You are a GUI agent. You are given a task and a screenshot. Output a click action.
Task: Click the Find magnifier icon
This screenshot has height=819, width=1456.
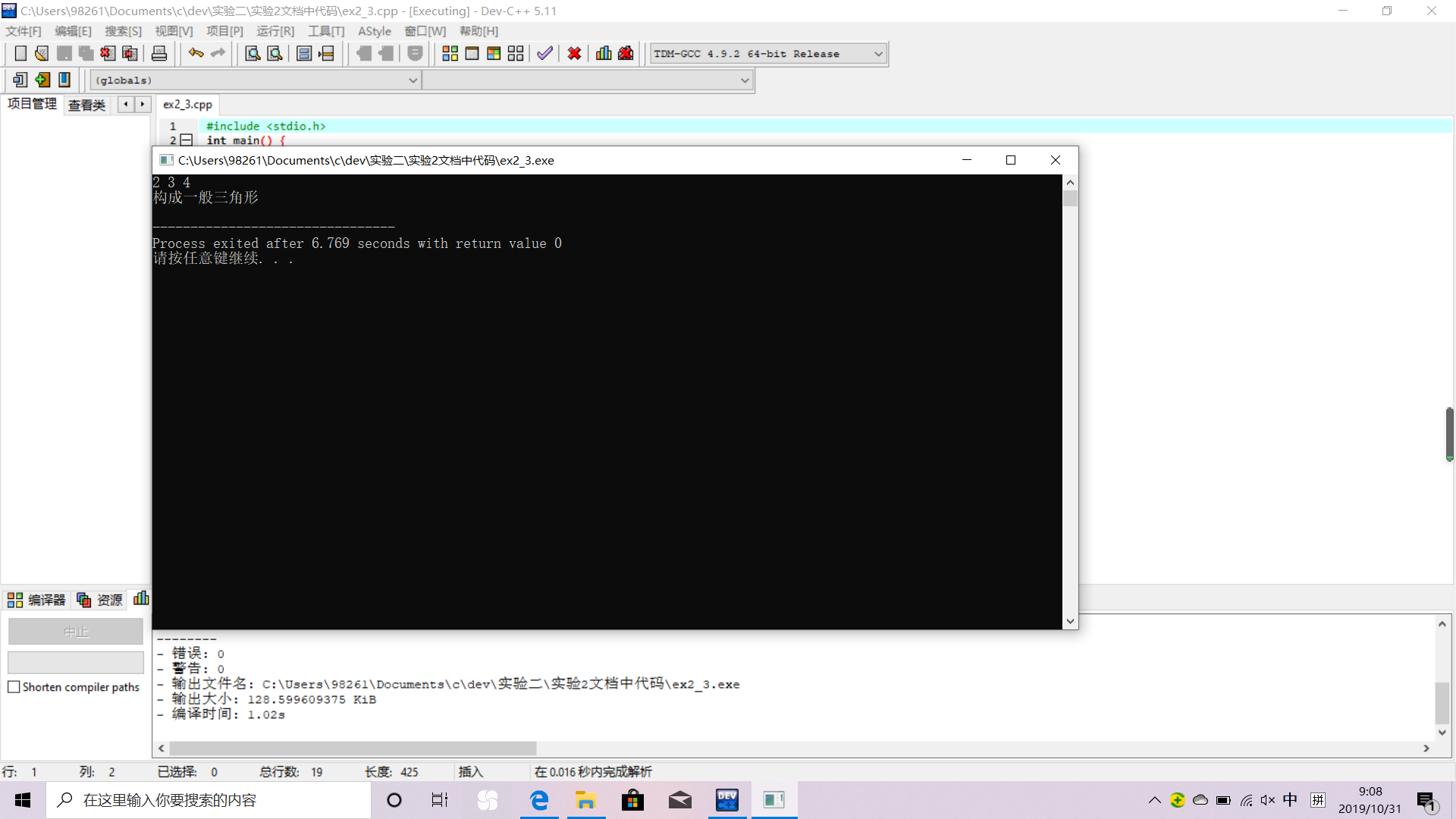tap(253, 54)
